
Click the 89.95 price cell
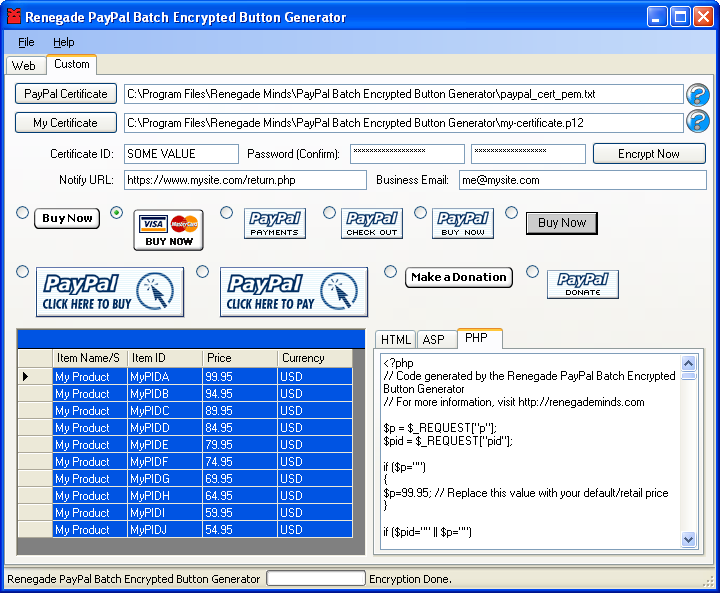[x=240, y=411]
